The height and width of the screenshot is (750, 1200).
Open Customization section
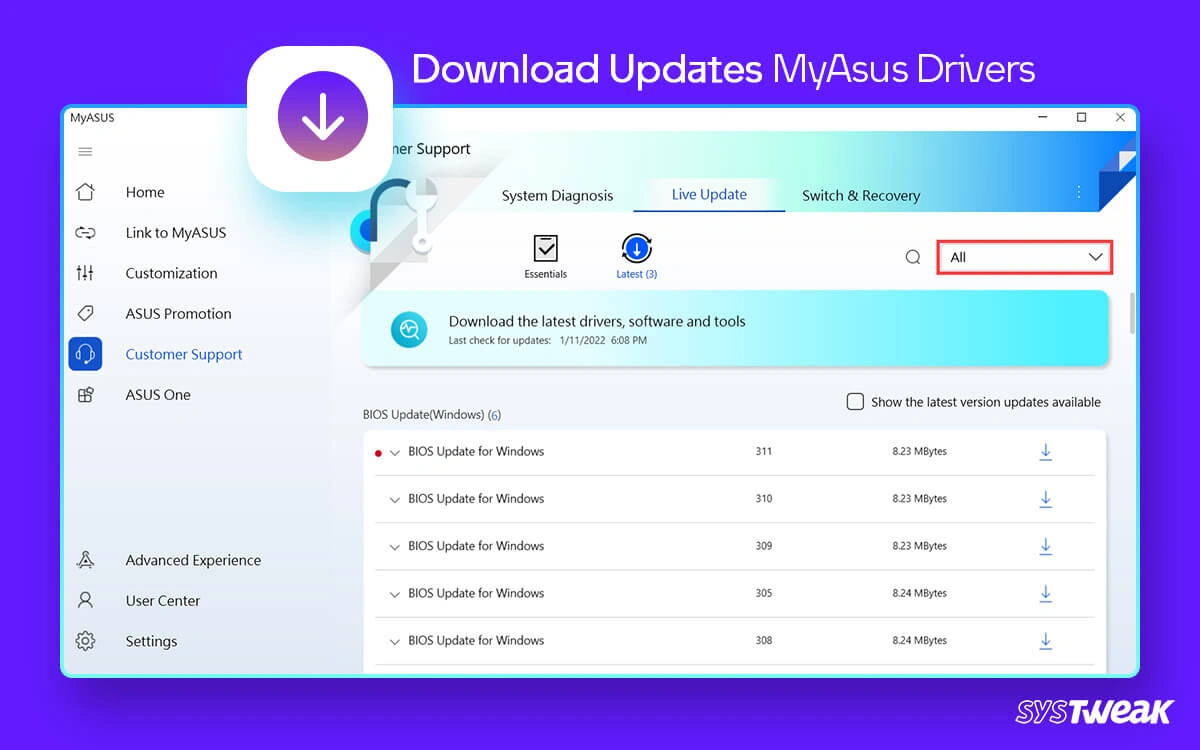[171, 273]
